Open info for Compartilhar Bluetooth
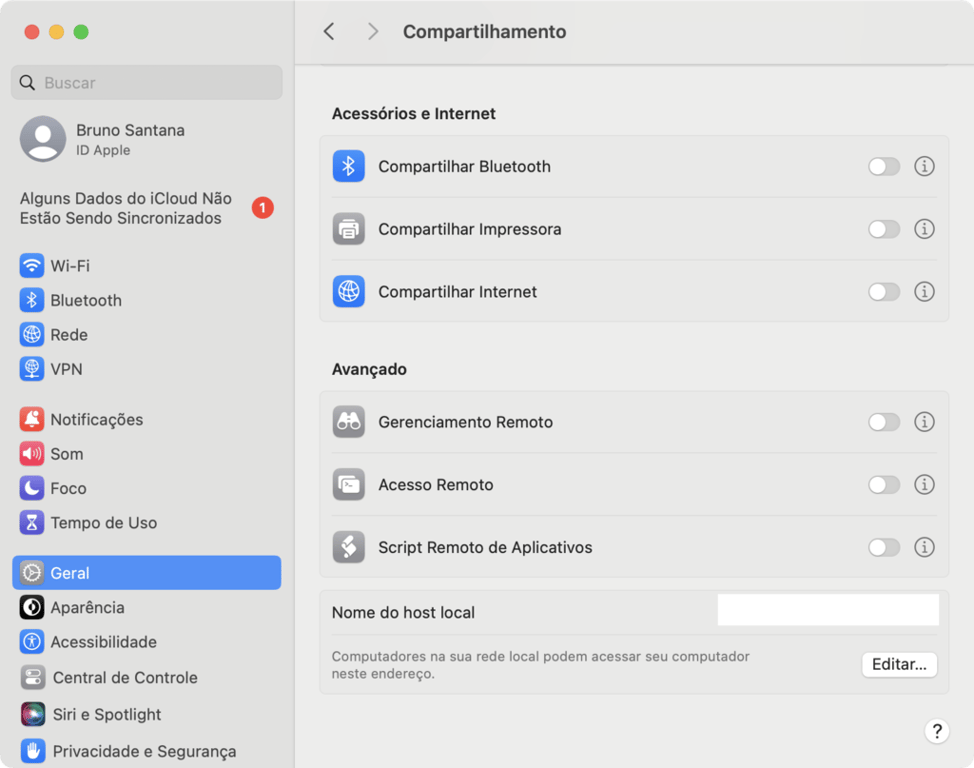This screenshot has height=768, width=974. 925,166
